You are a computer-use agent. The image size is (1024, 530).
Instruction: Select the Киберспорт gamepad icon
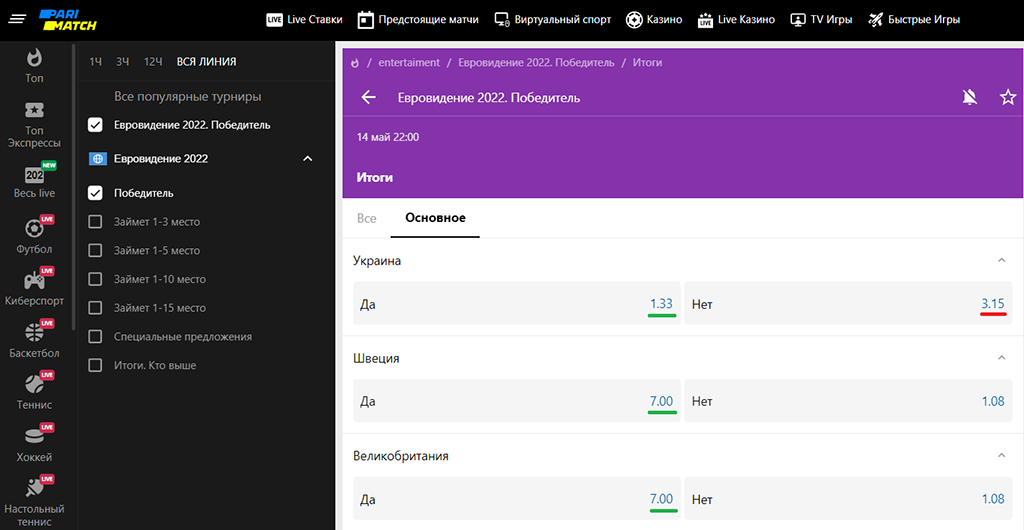pos(34,281)
